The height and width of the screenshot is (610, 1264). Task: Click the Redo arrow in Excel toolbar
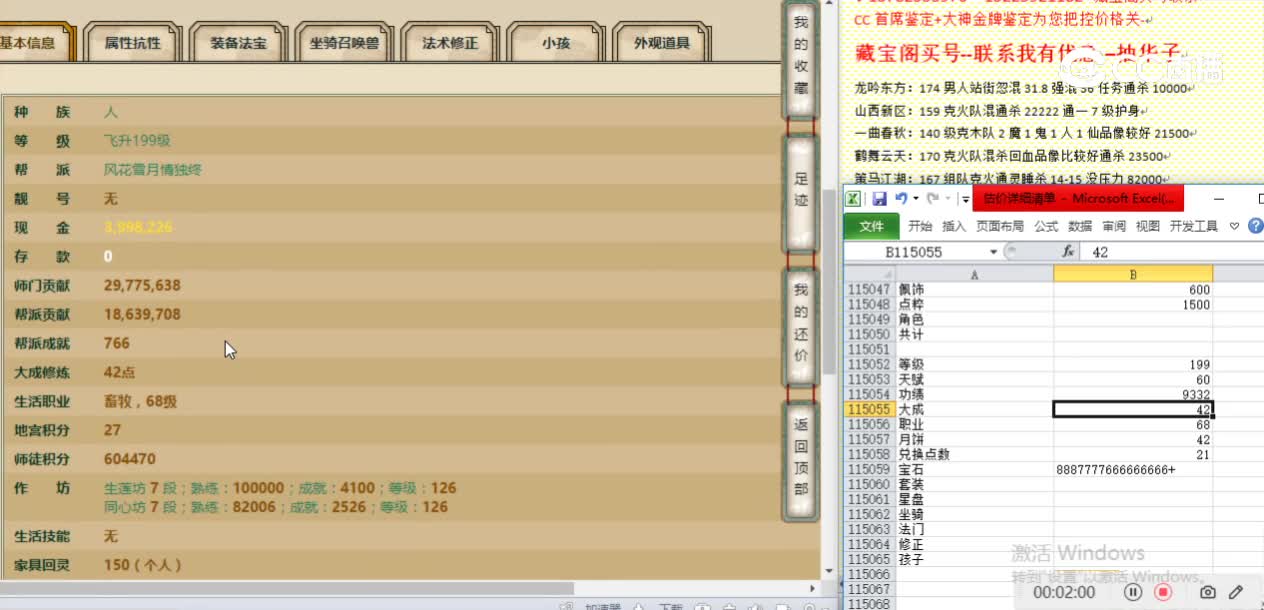[x=932, y=198]
